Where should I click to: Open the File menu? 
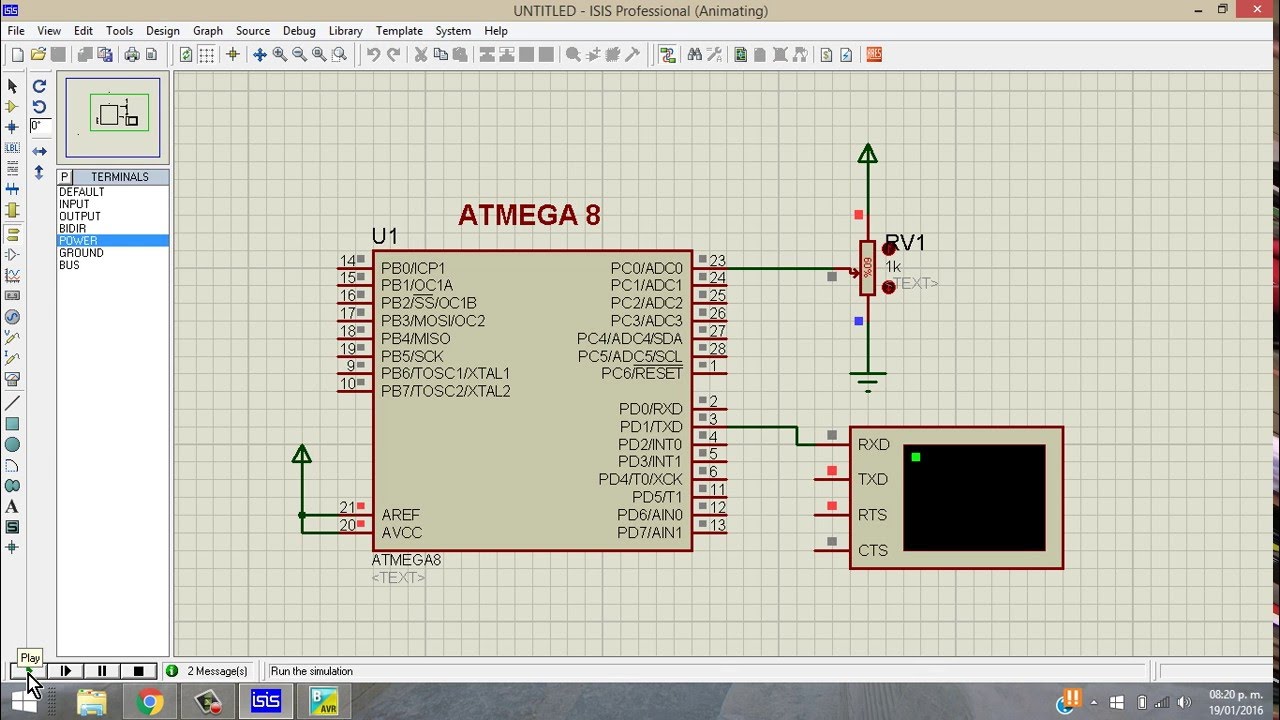16,31
